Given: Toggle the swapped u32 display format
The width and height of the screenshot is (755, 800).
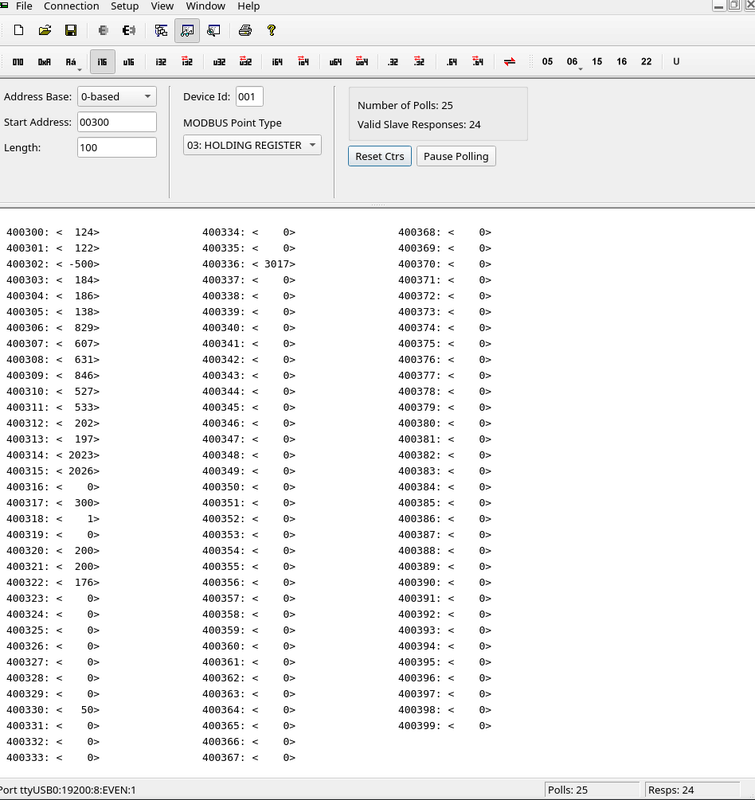Looking at the screenshot, I should pyautogui.click(x=245, y=62).
